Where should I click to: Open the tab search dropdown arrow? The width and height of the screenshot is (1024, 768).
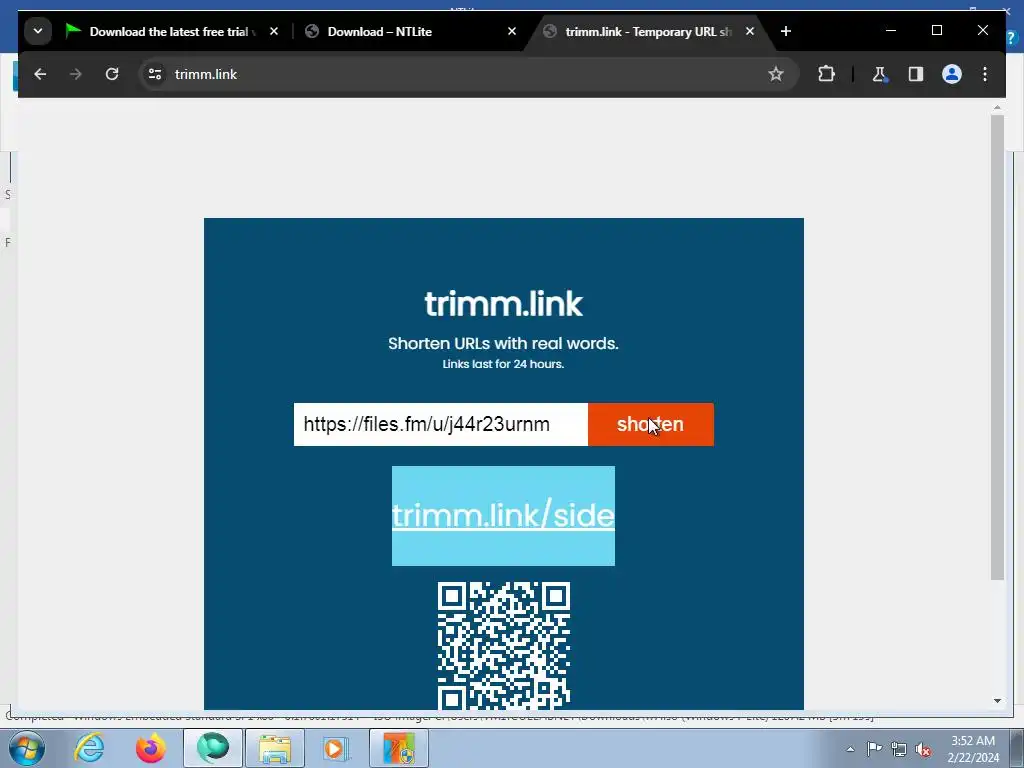click(38, 31)
